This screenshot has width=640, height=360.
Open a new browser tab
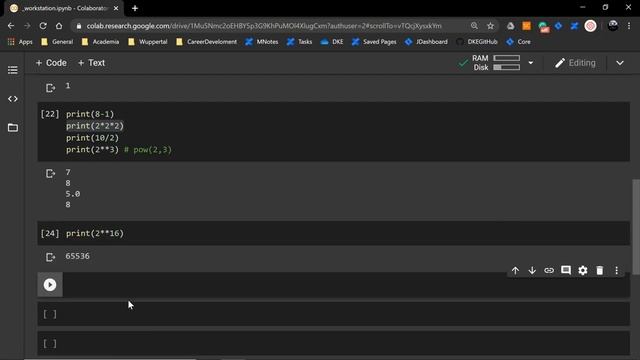135,8
